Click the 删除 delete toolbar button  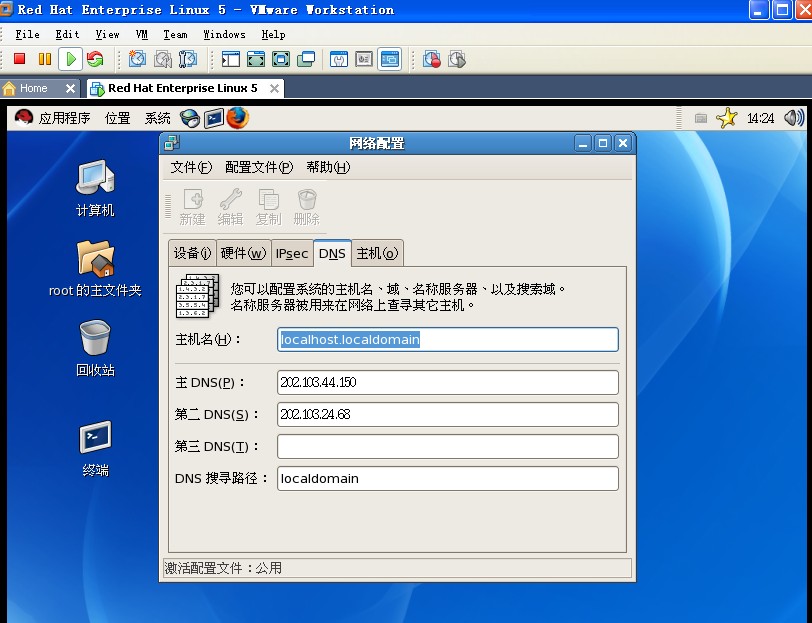[x=307, y=207]
